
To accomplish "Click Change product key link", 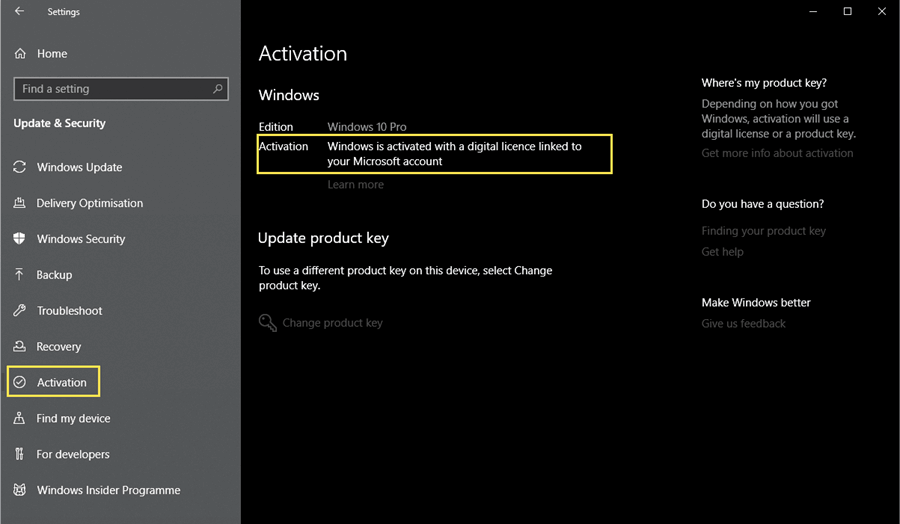I will click(332, 323).
